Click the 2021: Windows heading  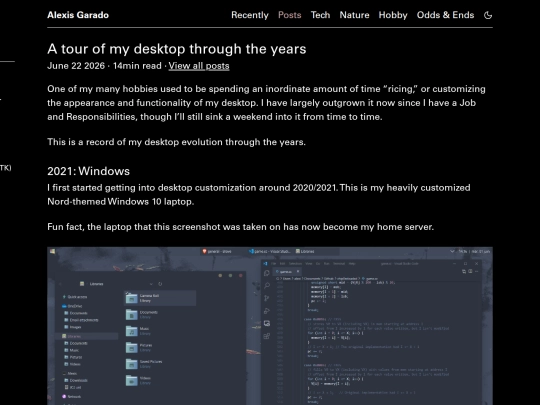pos(89,171)
